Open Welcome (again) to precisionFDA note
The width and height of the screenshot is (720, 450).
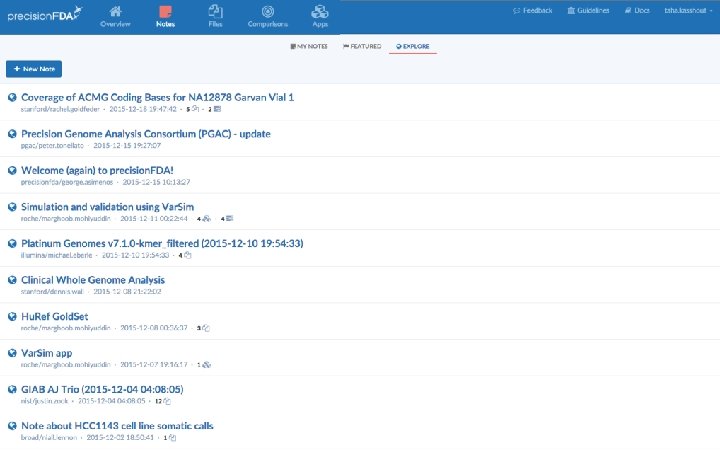click(97, 170)
